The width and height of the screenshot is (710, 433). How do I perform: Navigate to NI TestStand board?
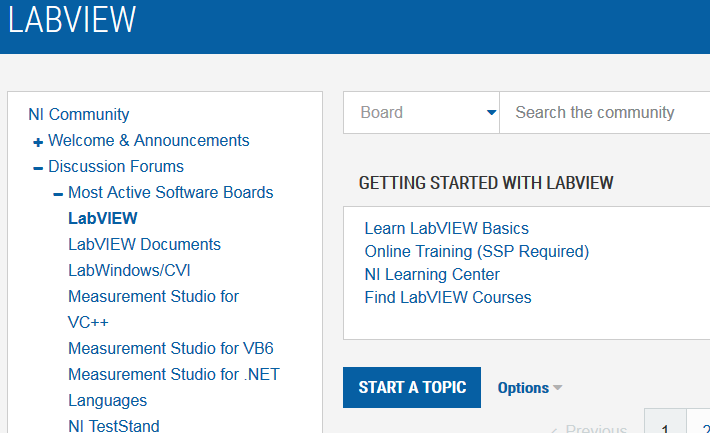pyautogui.click(x=113, y=426)
